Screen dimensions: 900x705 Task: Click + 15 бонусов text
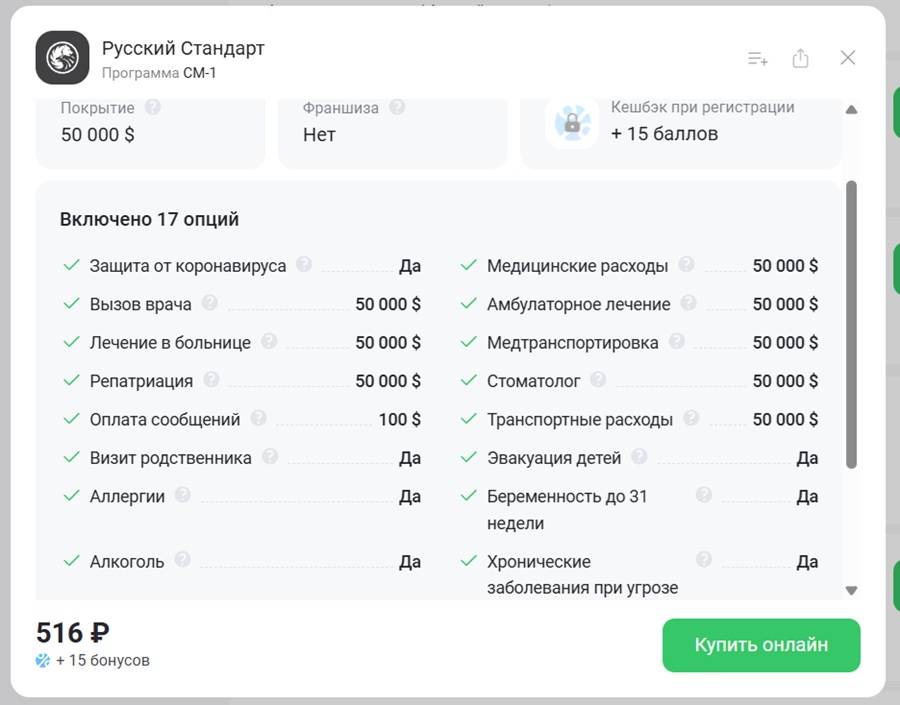(x=103, y=661)
